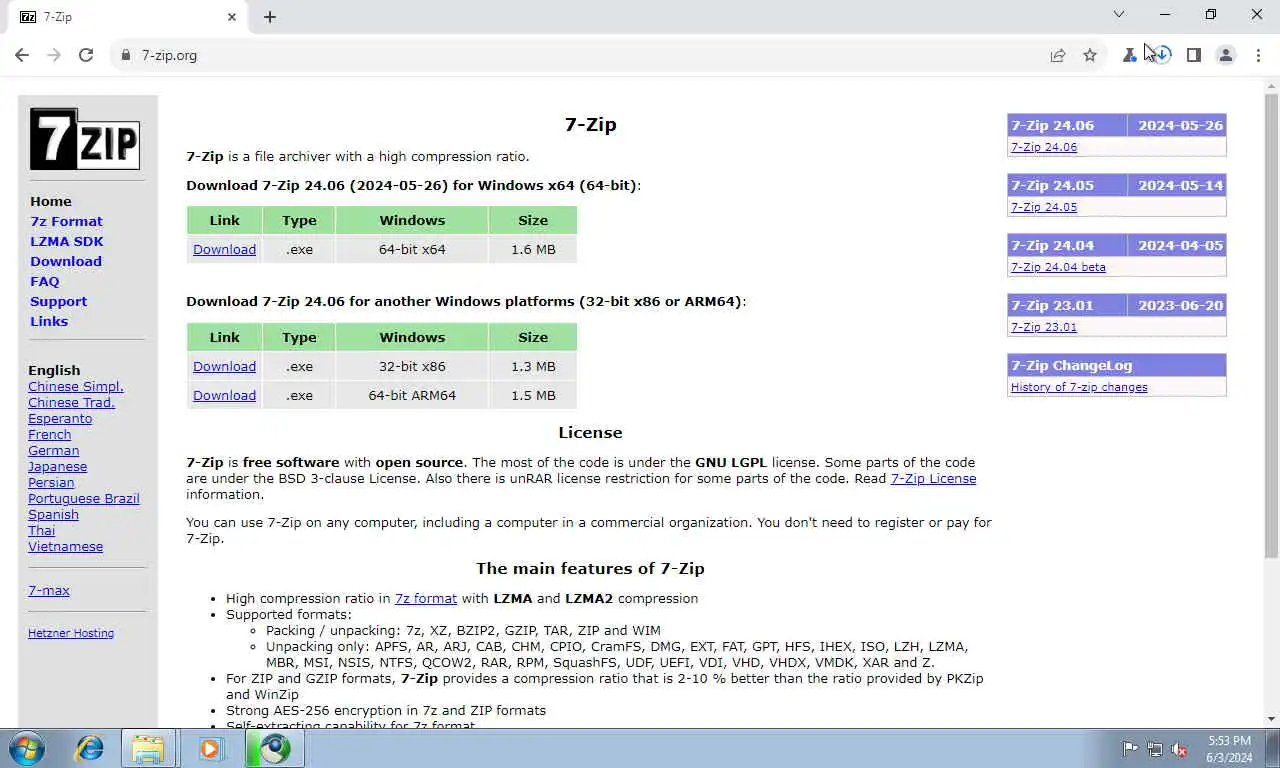
Task: Reload the 7-zip.org page
Action: click(x=86, y=55)
